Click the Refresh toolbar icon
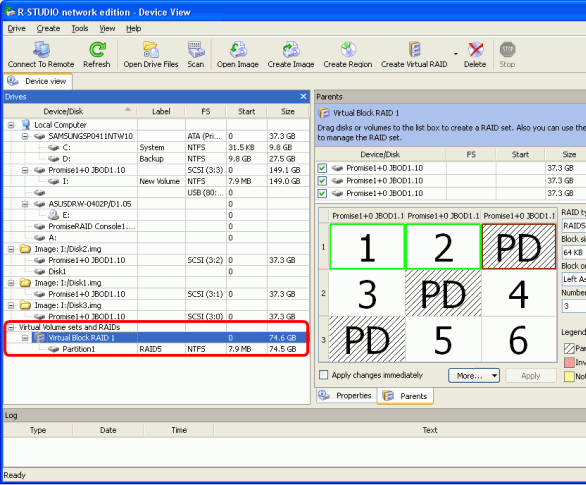This screenshot has height=485, width=586. coord(97,49)
